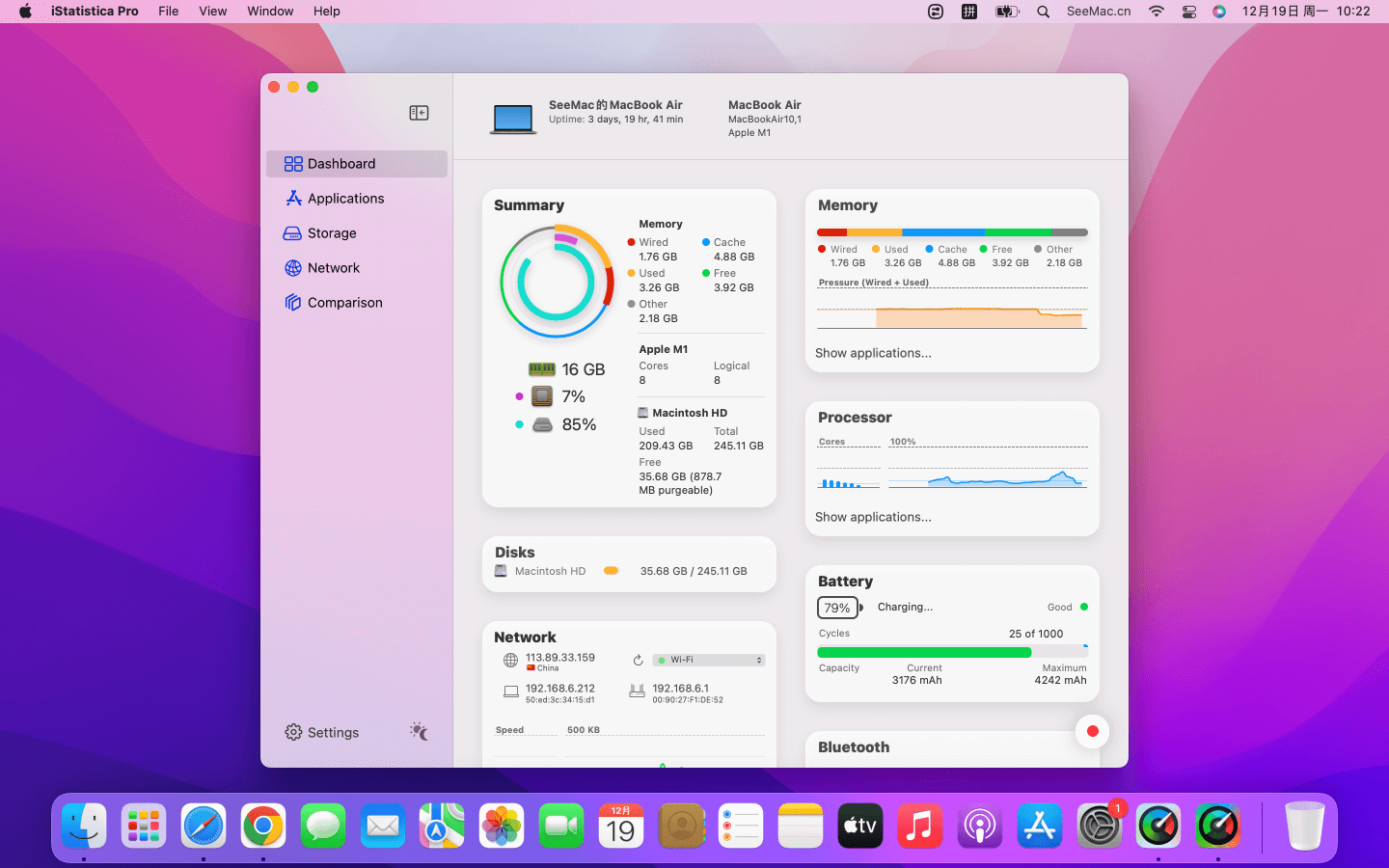Open the Dashboard section

(357, 164)
